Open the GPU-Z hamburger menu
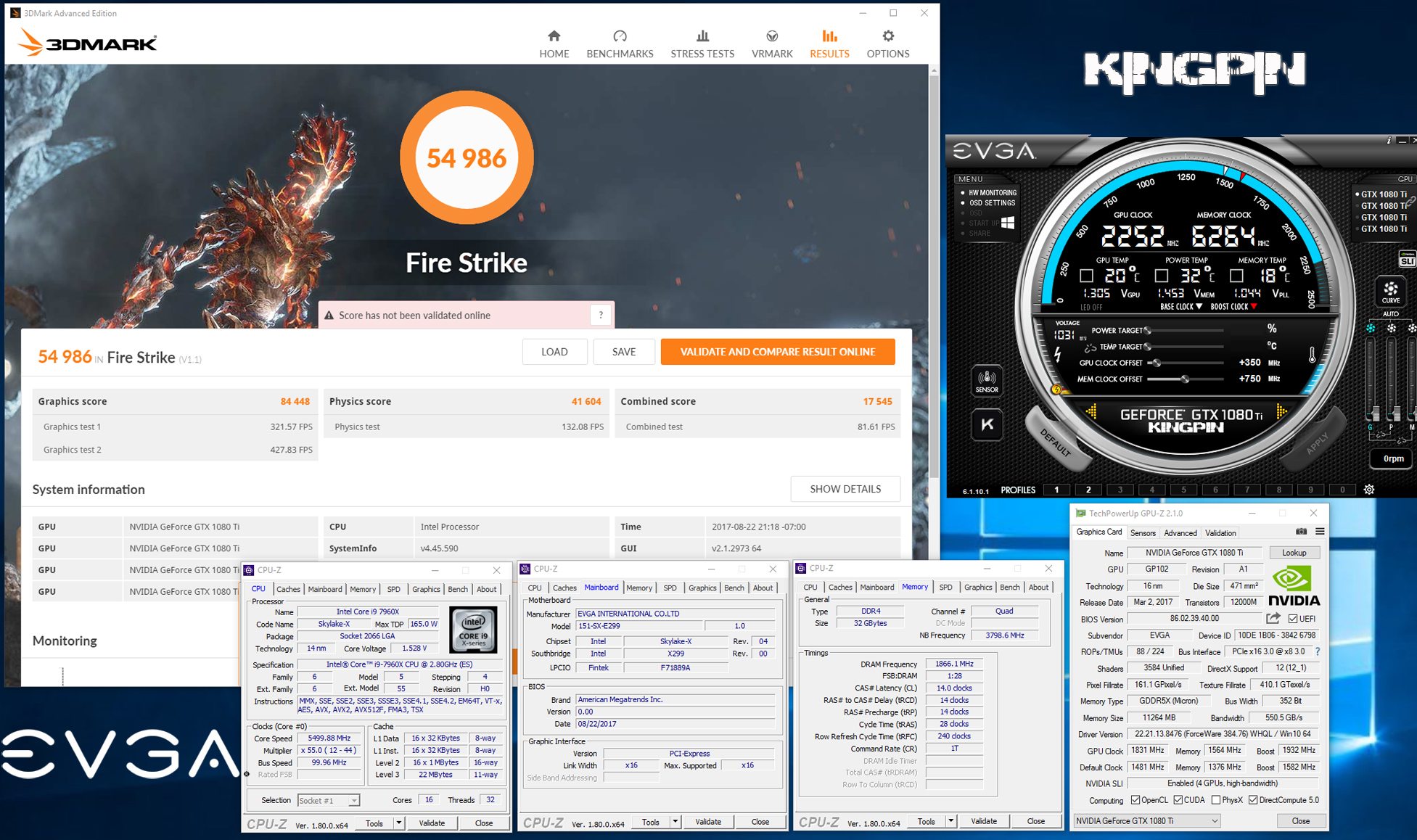Image resolution: width=1417 pixels, height=840 pixels. pos(1320,532)
